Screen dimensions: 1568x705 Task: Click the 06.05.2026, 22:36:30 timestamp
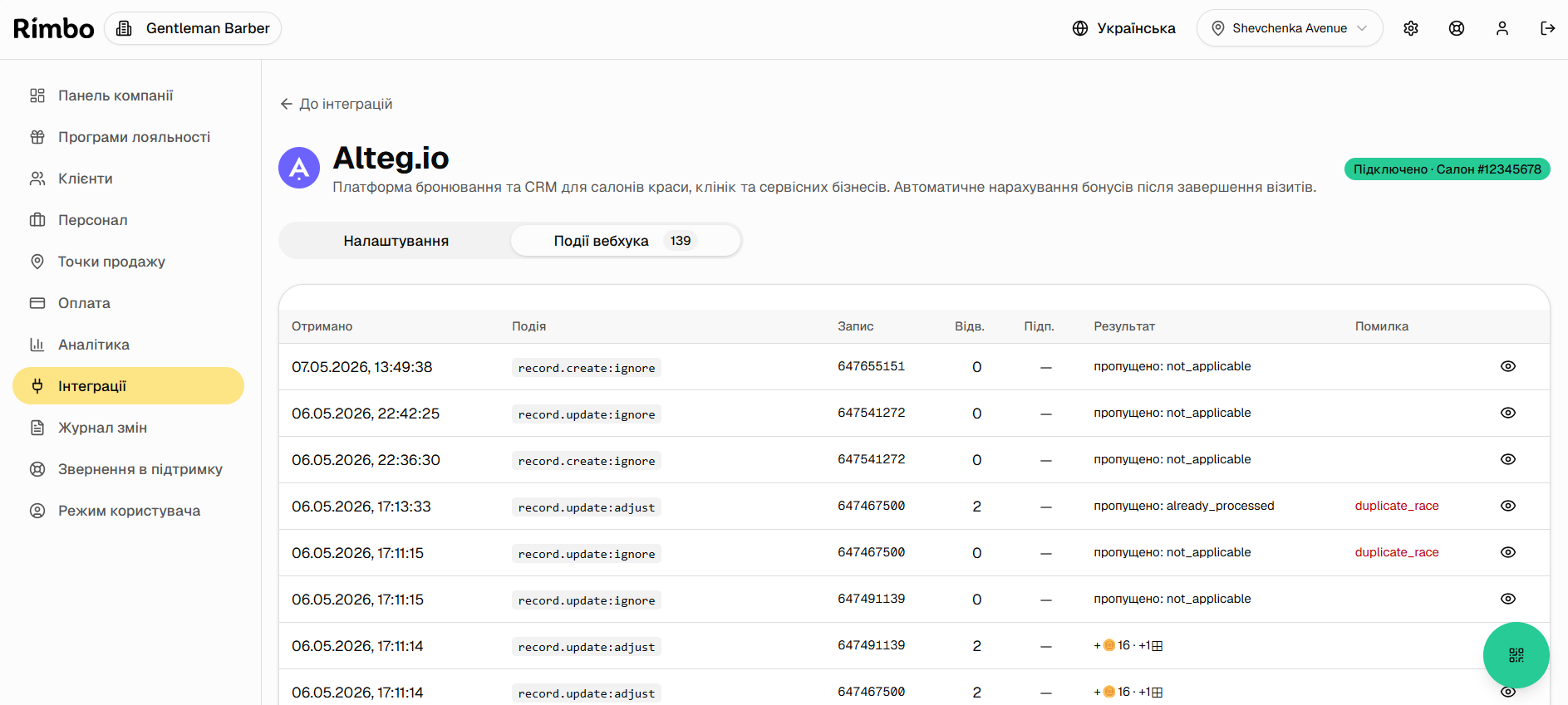[366, 460]
